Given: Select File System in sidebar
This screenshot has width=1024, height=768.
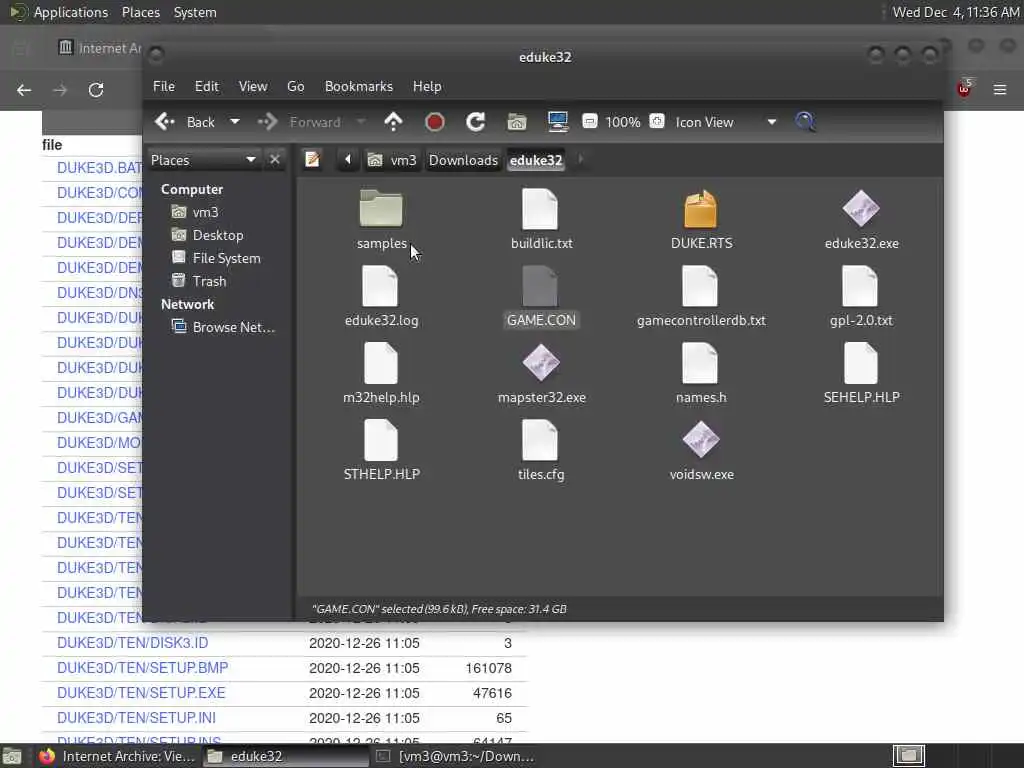Looking at the screenshot, I should point(216,258).
